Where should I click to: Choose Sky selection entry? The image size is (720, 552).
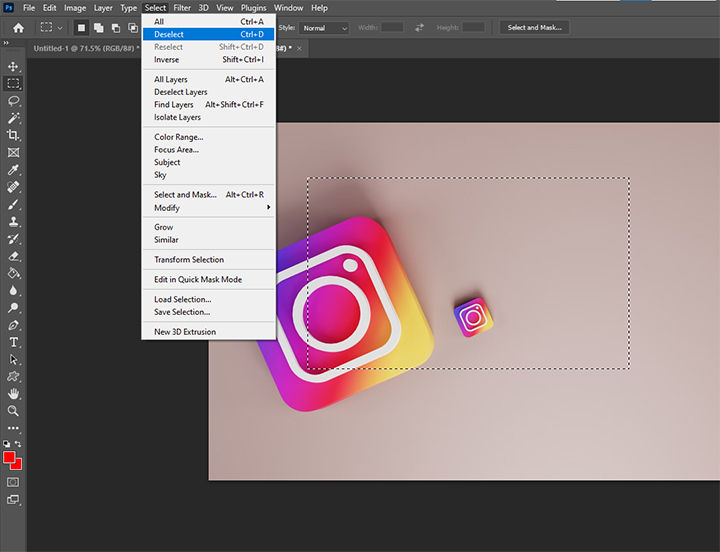(x=208, y=175)
